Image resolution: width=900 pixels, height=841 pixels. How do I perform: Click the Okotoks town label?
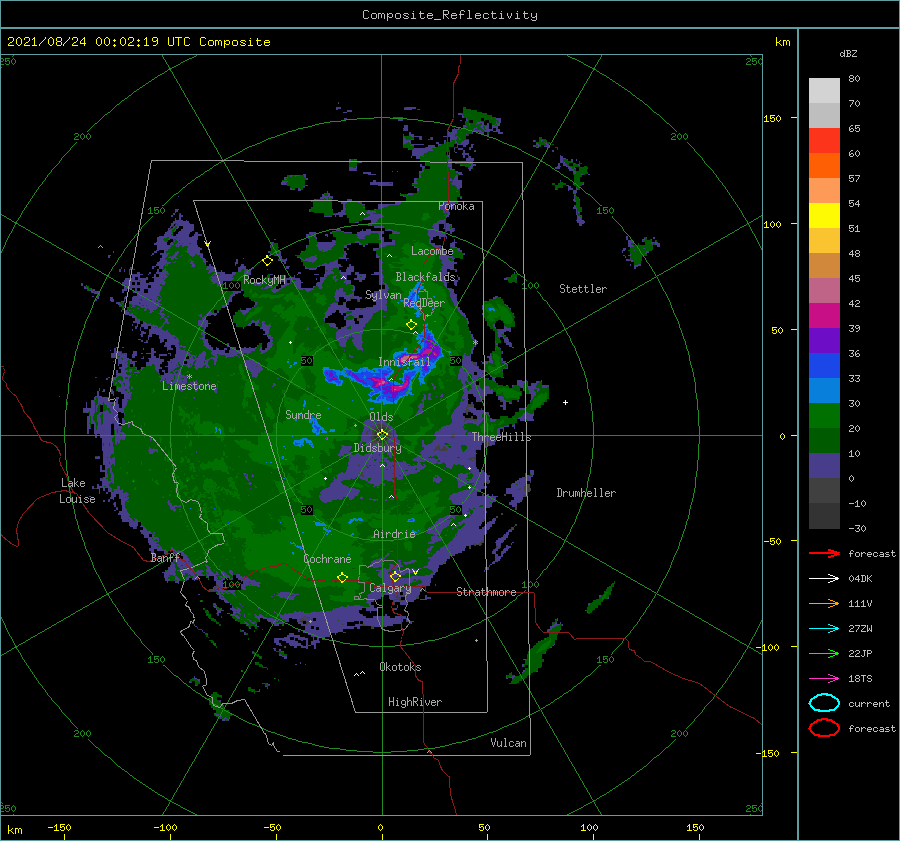tap(400, 666)
